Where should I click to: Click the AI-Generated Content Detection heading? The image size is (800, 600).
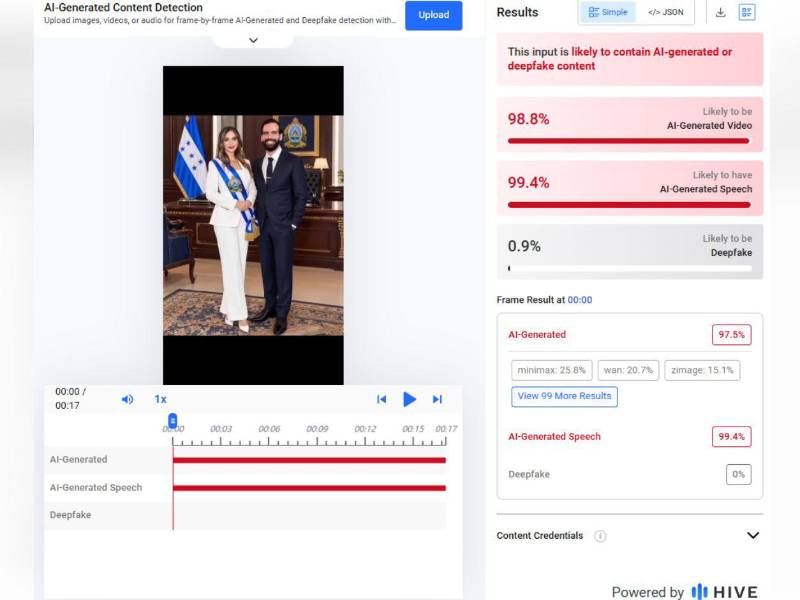point(123,8)
